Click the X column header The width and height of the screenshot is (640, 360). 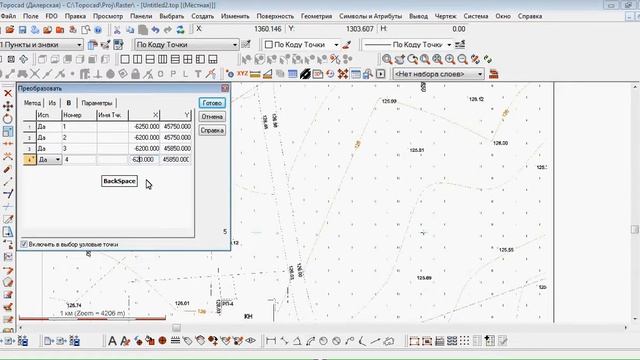click(144, 115)
